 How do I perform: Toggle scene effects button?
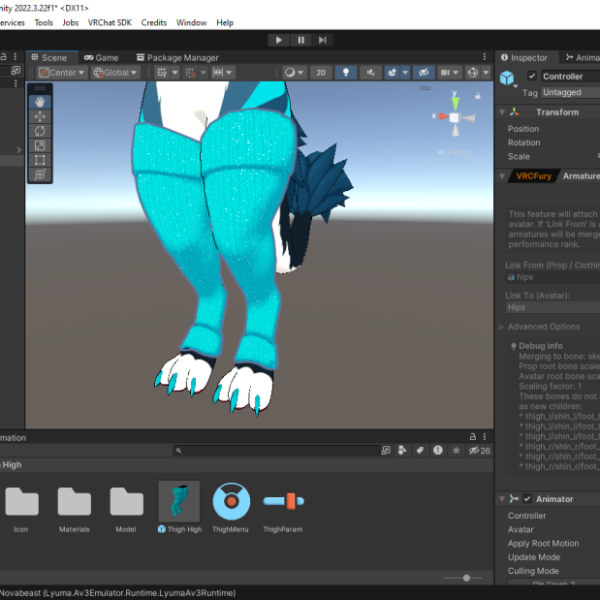tap(392, 72)
